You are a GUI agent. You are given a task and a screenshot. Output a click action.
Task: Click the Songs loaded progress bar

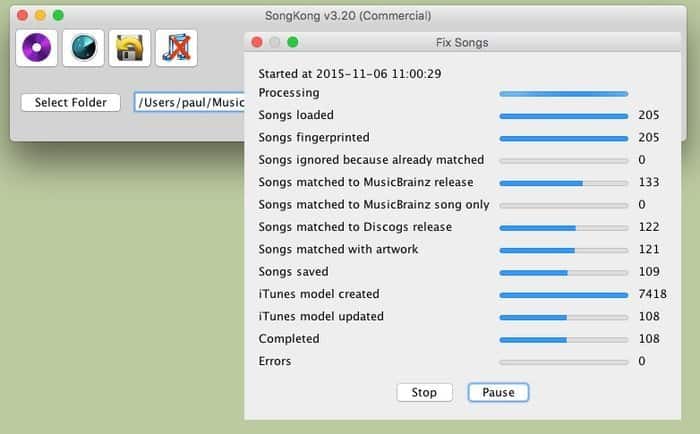pyautogui.click(x=563, y=116)
